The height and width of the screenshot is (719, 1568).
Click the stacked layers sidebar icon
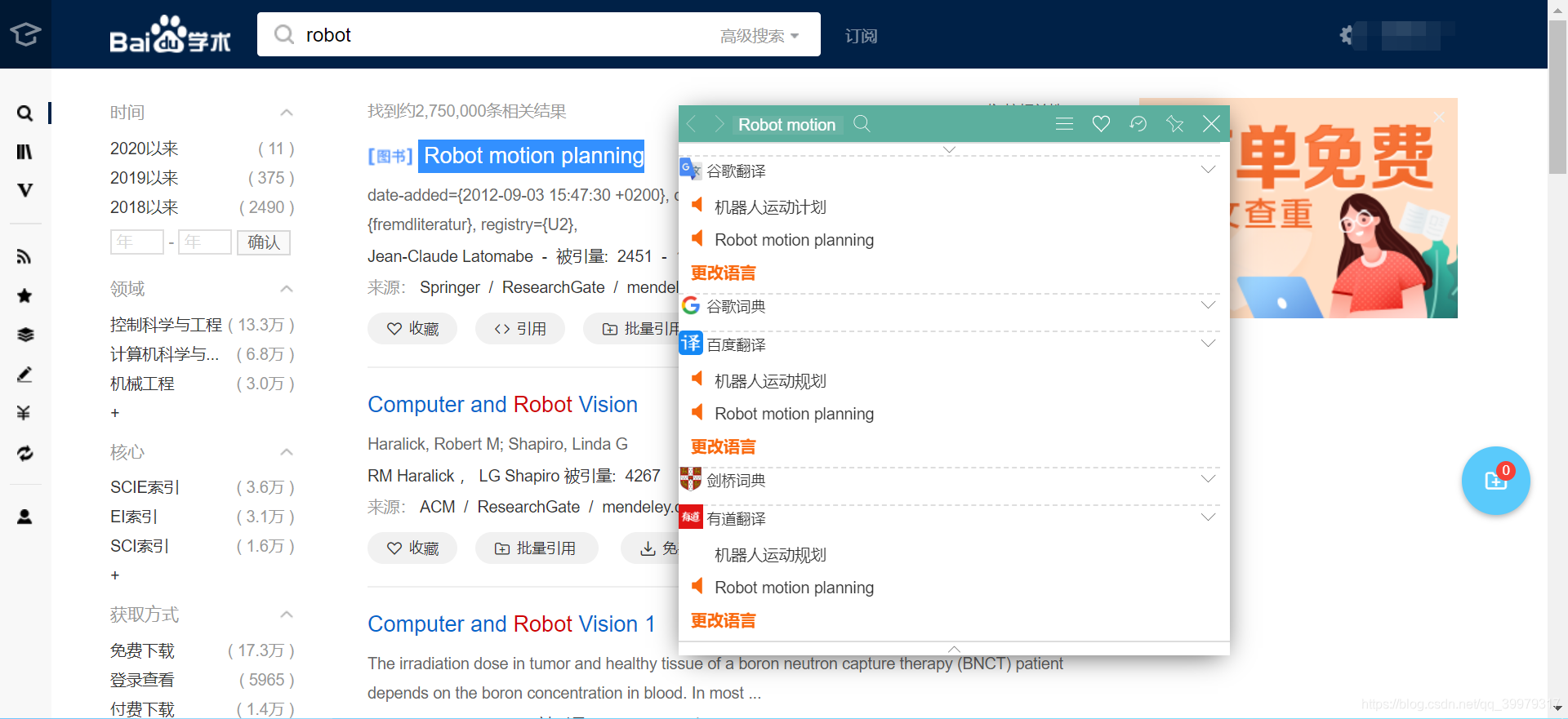pyautogui.click(x=24, y=335)
